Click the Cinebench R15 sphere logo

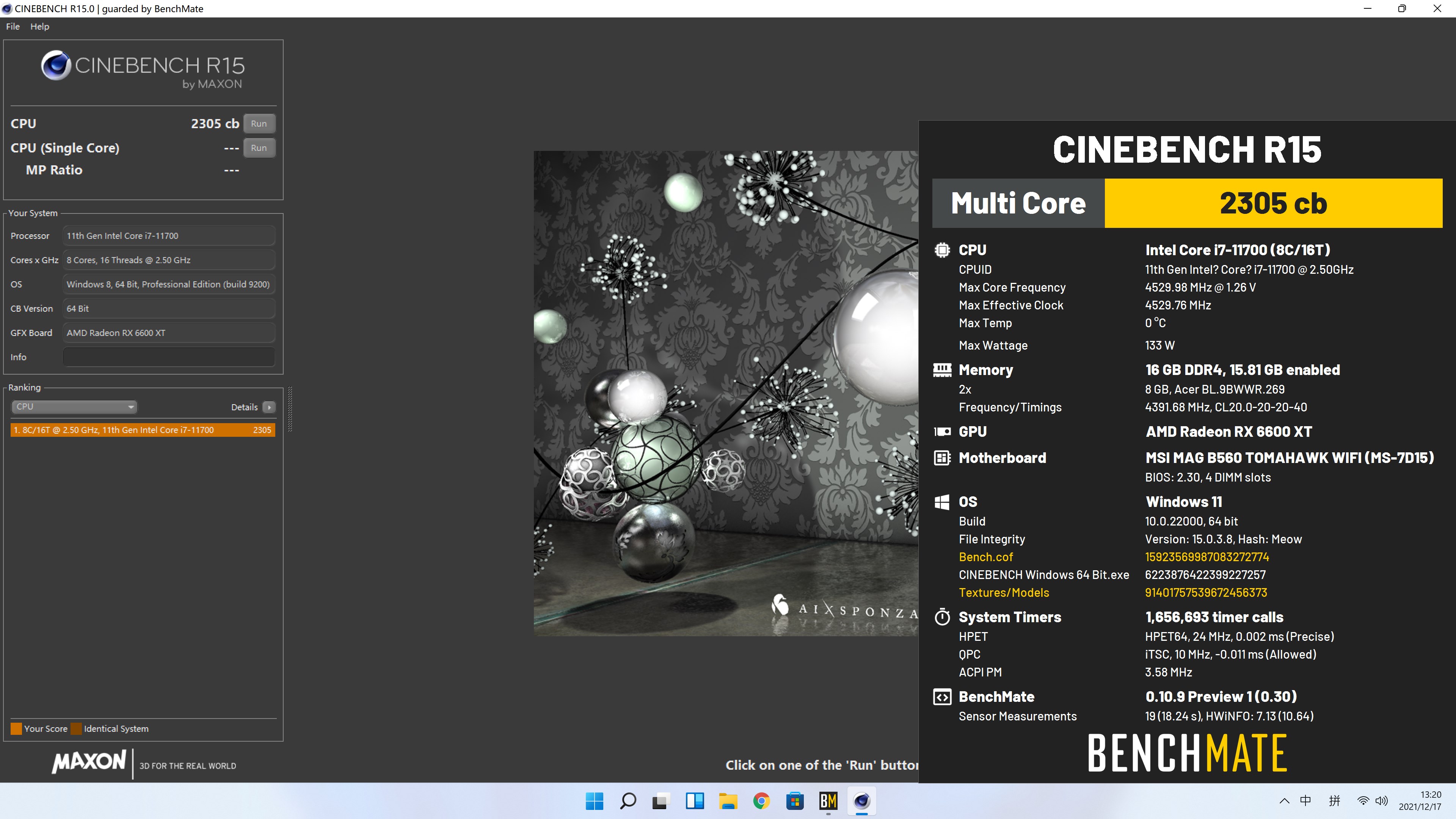point(56,66)
